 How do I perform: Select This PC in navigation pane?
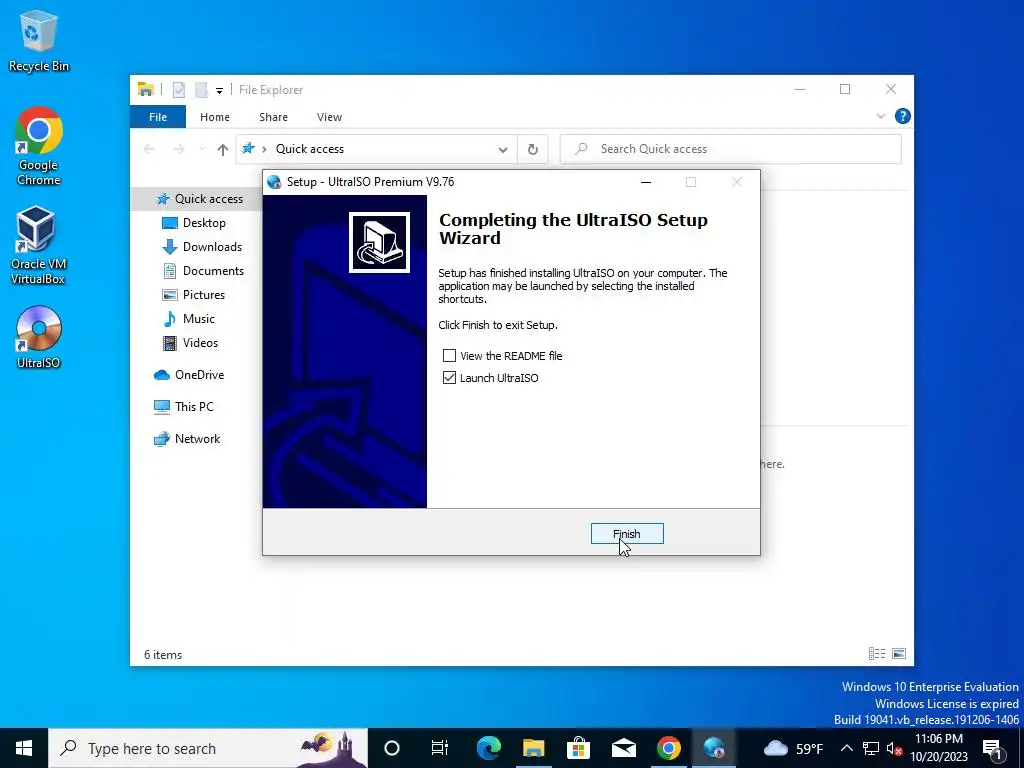click(x=197, y=407)
